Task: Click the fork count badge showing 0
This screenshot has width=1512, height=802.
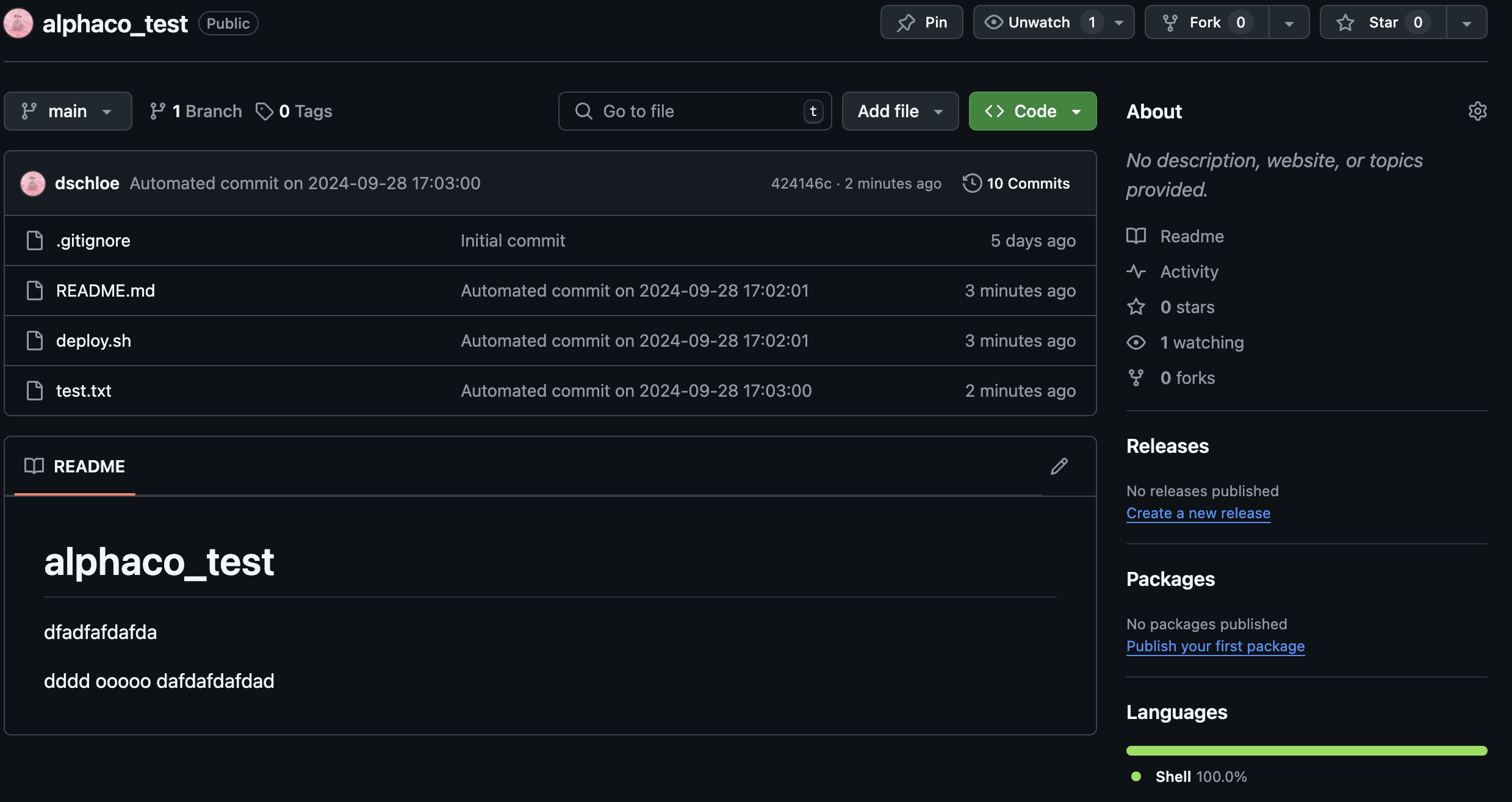Action: click(x=1240, y=23)
